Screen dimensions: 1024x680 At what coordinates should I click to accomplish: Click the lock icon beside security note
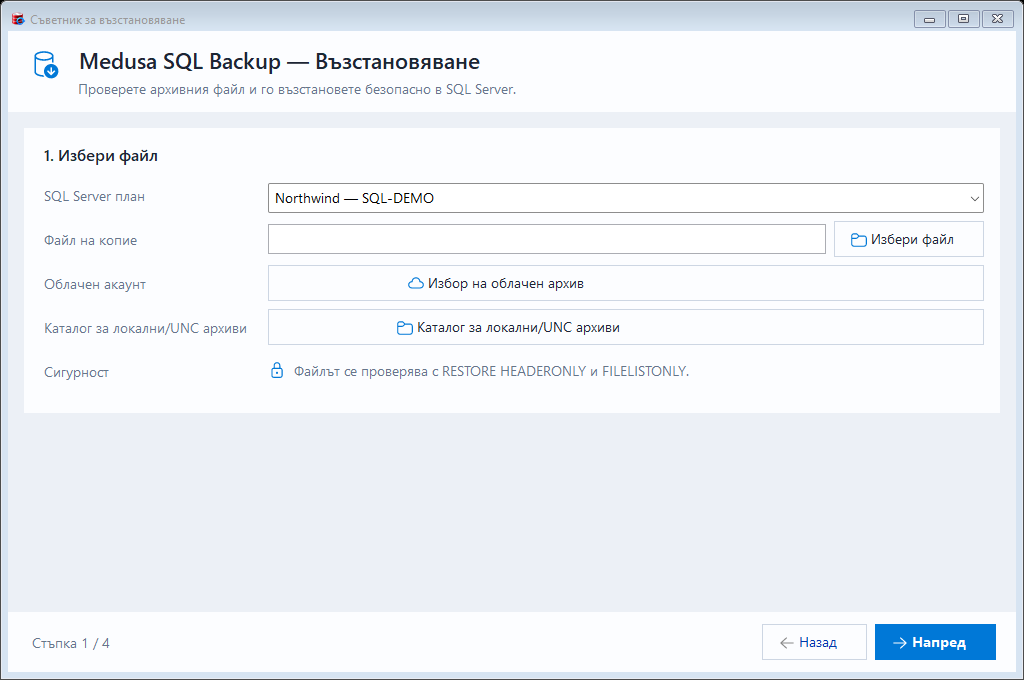coord(277,371)
